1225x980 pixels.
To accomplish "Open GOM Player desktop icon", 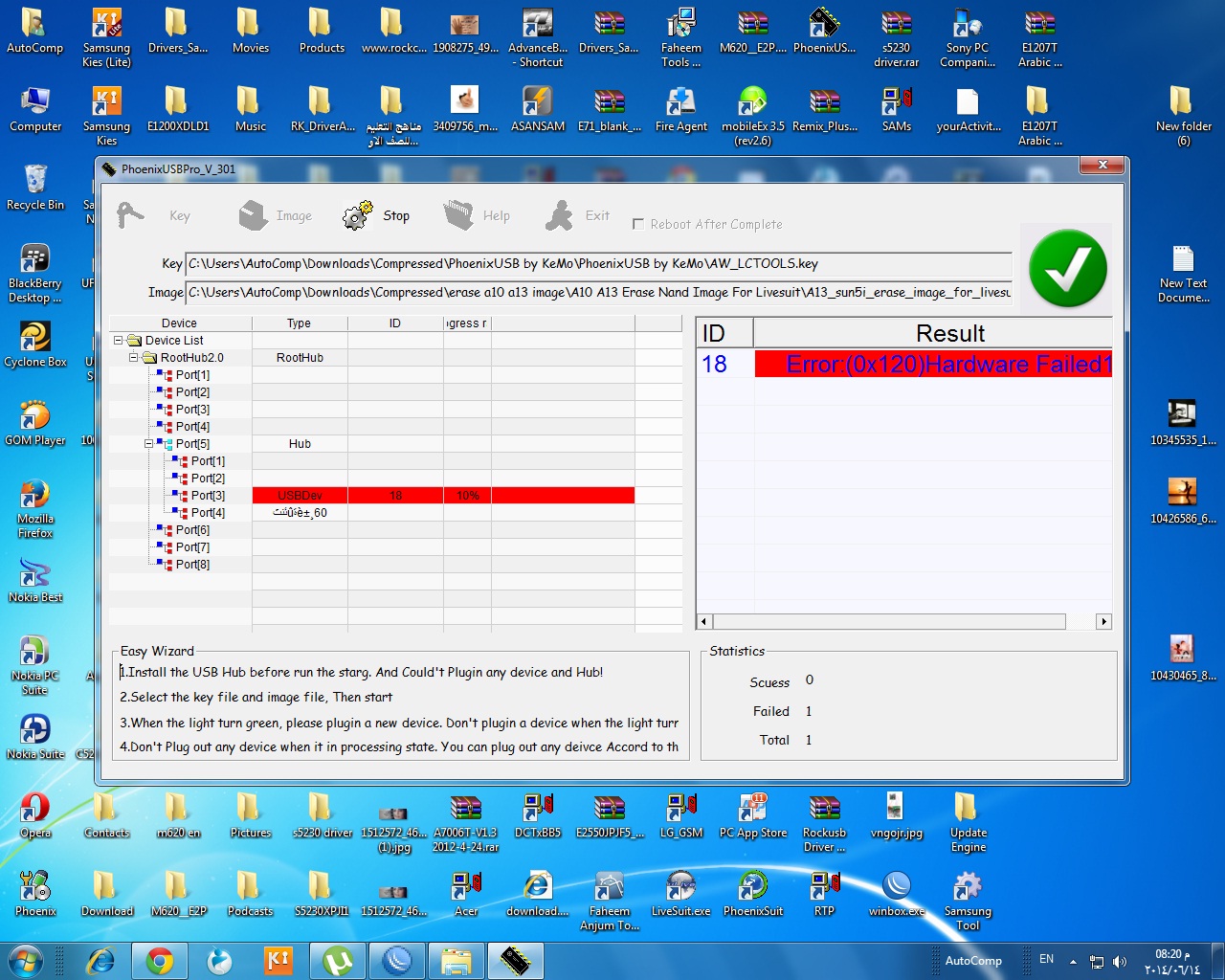I will 35,422.
